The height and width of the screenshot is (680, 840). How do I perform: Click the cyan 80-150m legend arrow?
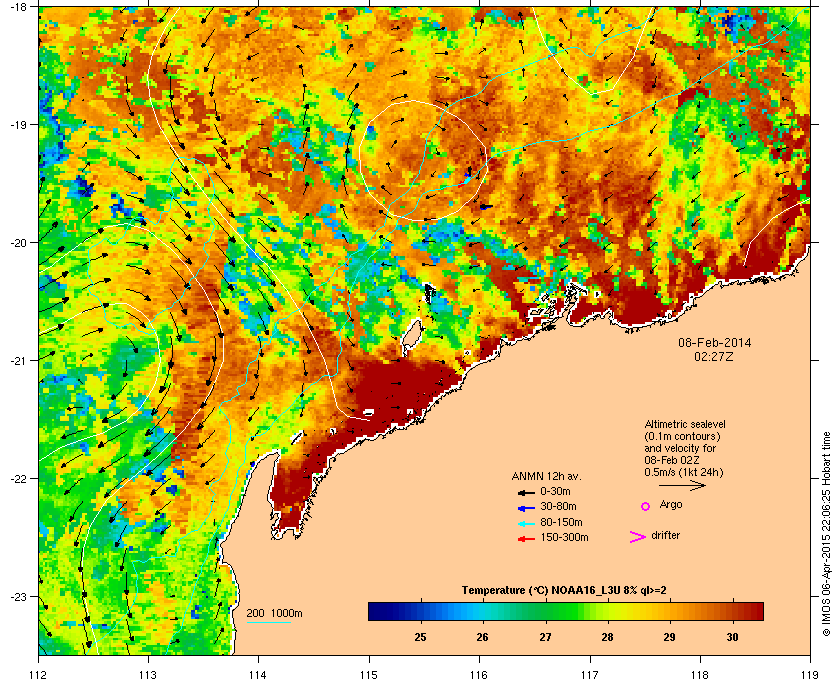pos(526,523)
